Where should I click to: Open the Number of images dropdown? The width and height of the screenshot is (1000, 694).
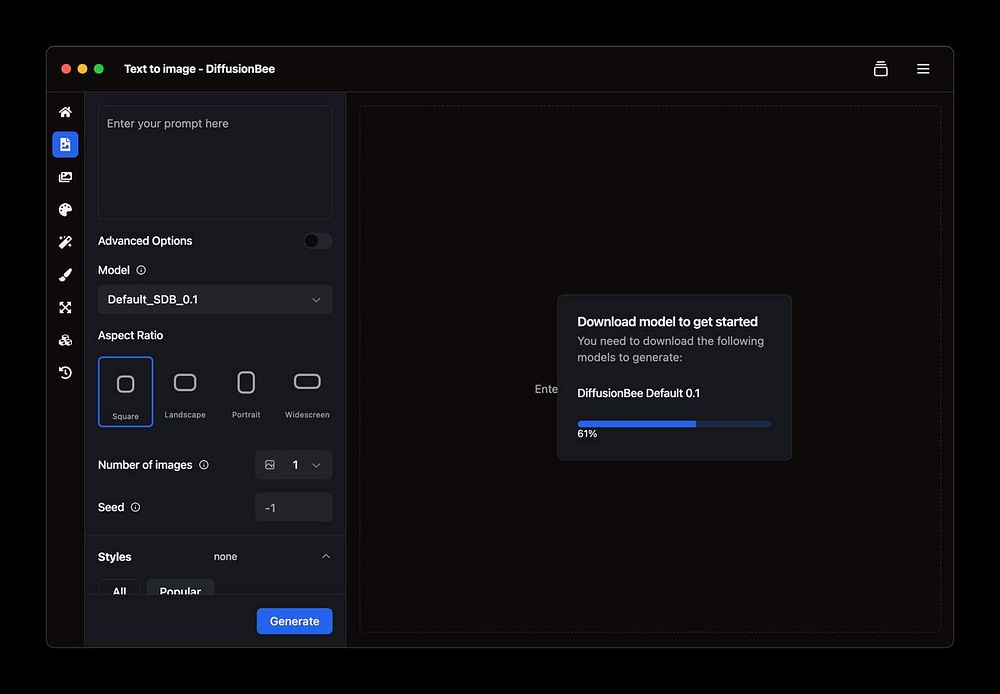tap(293, 465)
